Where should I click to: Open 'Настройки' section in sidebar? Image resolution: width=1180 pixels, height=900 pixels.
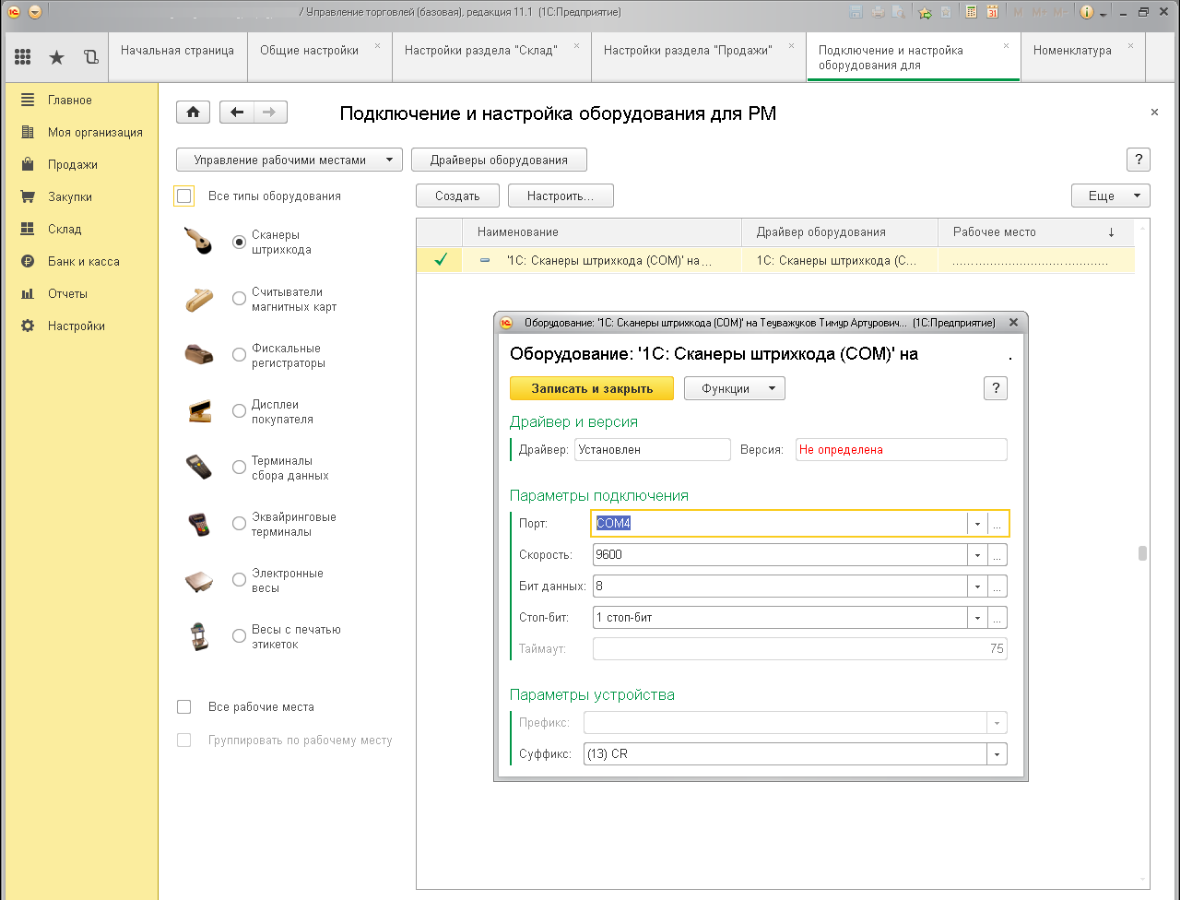(x=76, y=326)
